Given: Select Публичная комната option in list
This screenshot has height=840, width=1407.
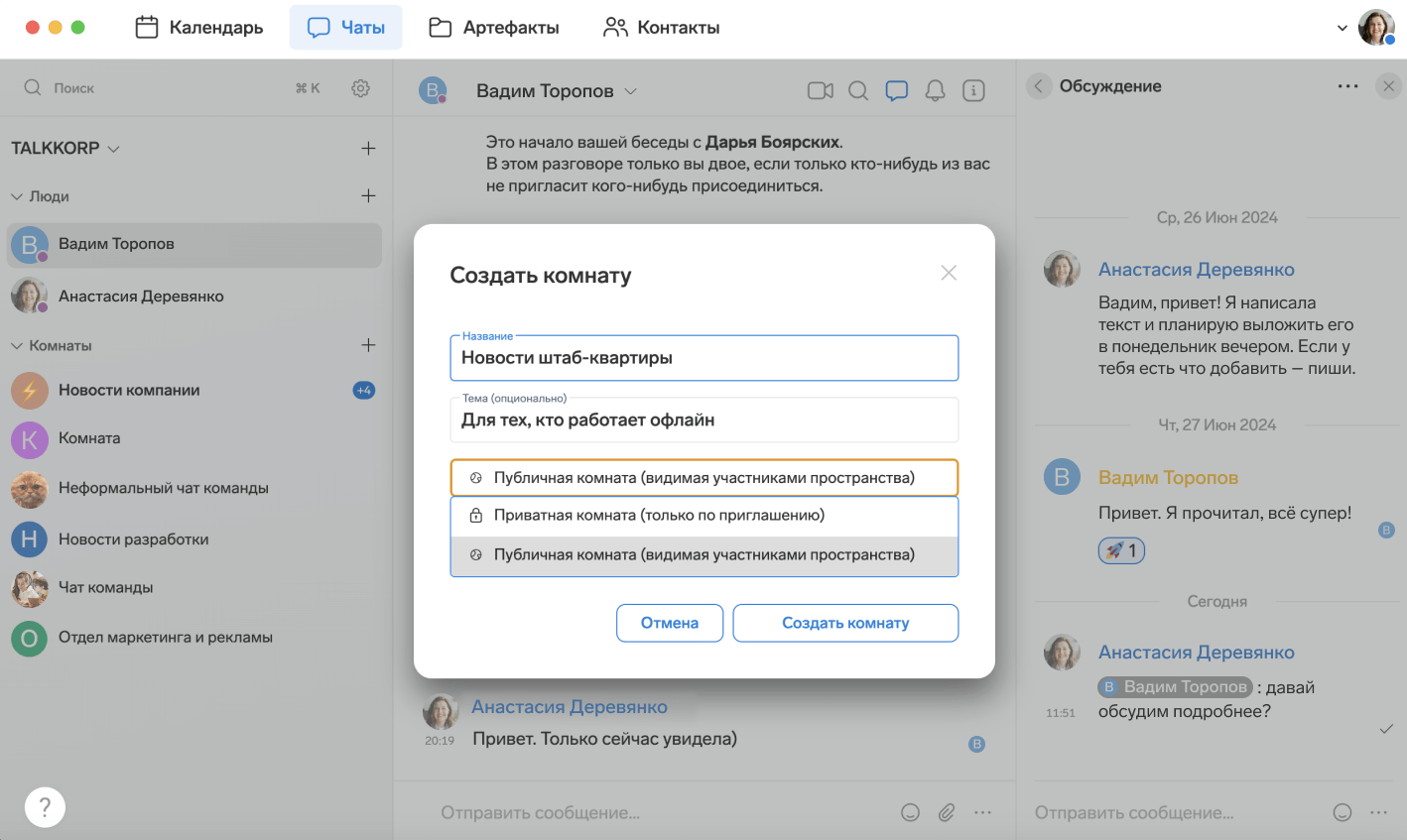Looking at the screenshot, I should tap(704, 555).
